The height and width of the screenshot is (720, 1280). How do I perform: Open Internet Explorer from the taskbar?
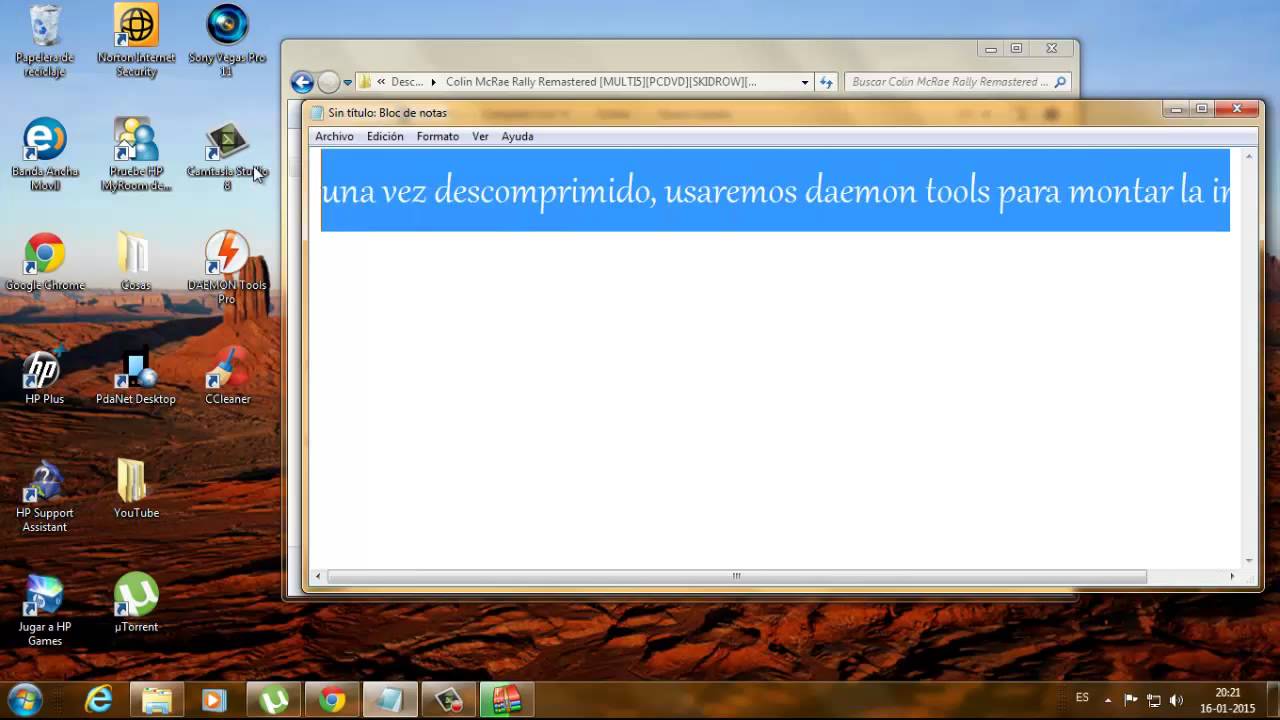(x=99, y=700)
